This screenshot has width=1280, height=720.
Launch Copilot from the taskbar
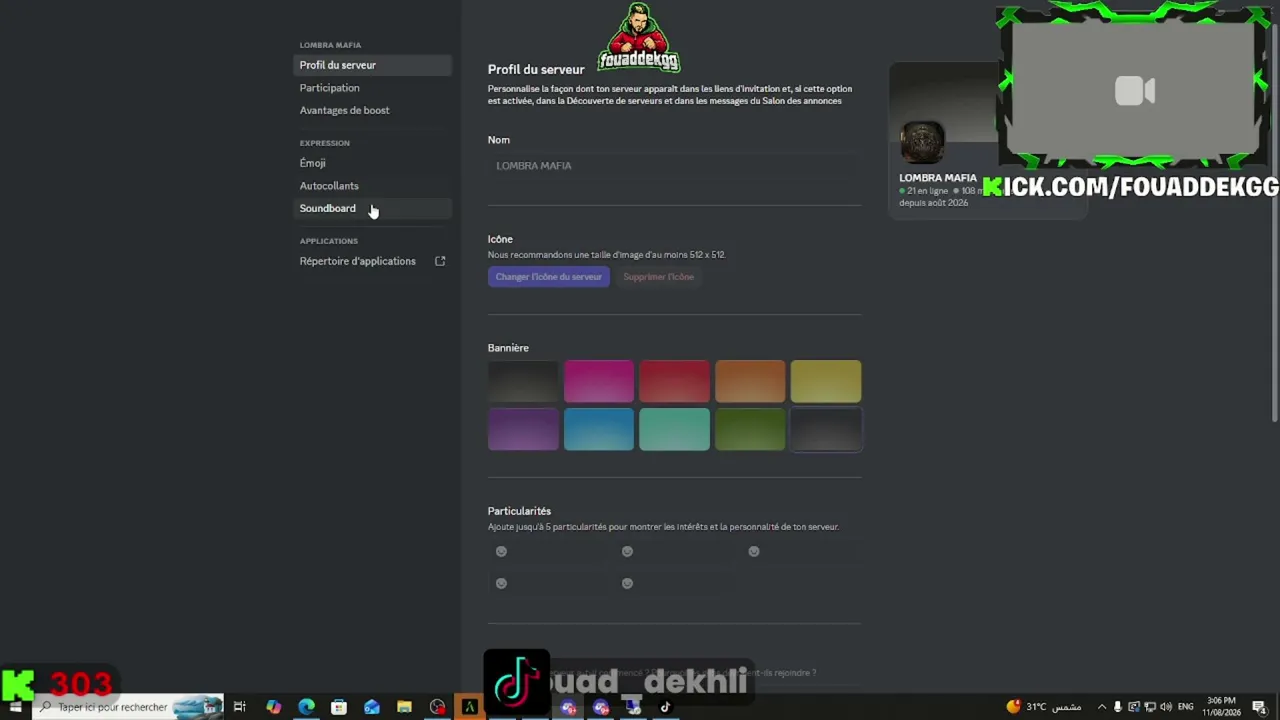[x=273, y=707]
